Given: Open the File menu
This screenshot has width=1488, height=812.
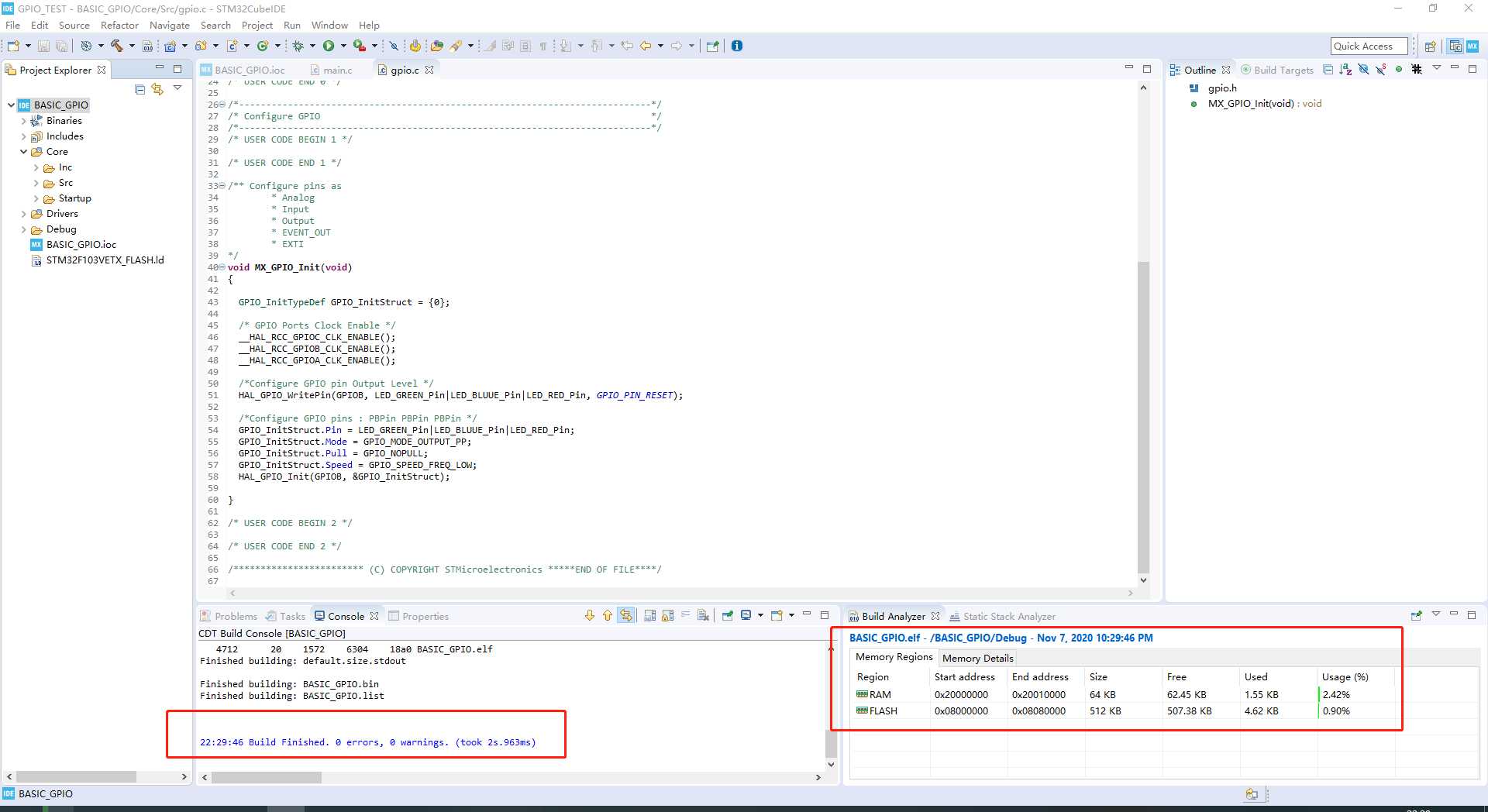Looking at the screenshot, I should coord(12,25).
